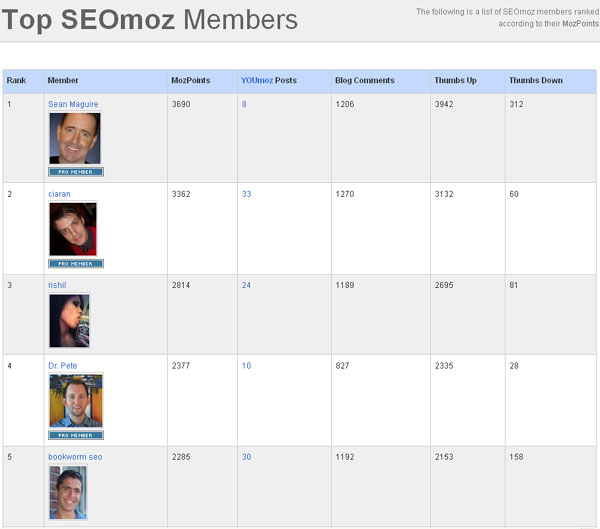Click ciaran's avatar image

point(73,229)
